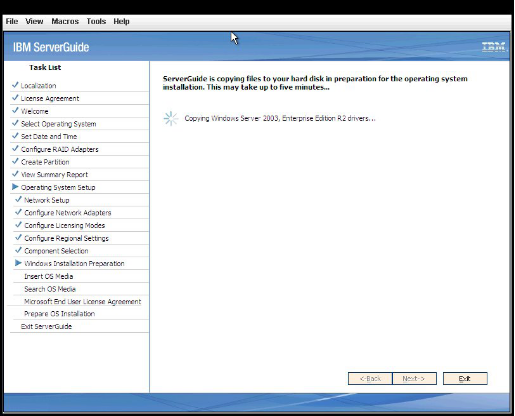Click the checkmark next to Configure RAID Adapters
This screenshot has height=416, width=515.
15,149
